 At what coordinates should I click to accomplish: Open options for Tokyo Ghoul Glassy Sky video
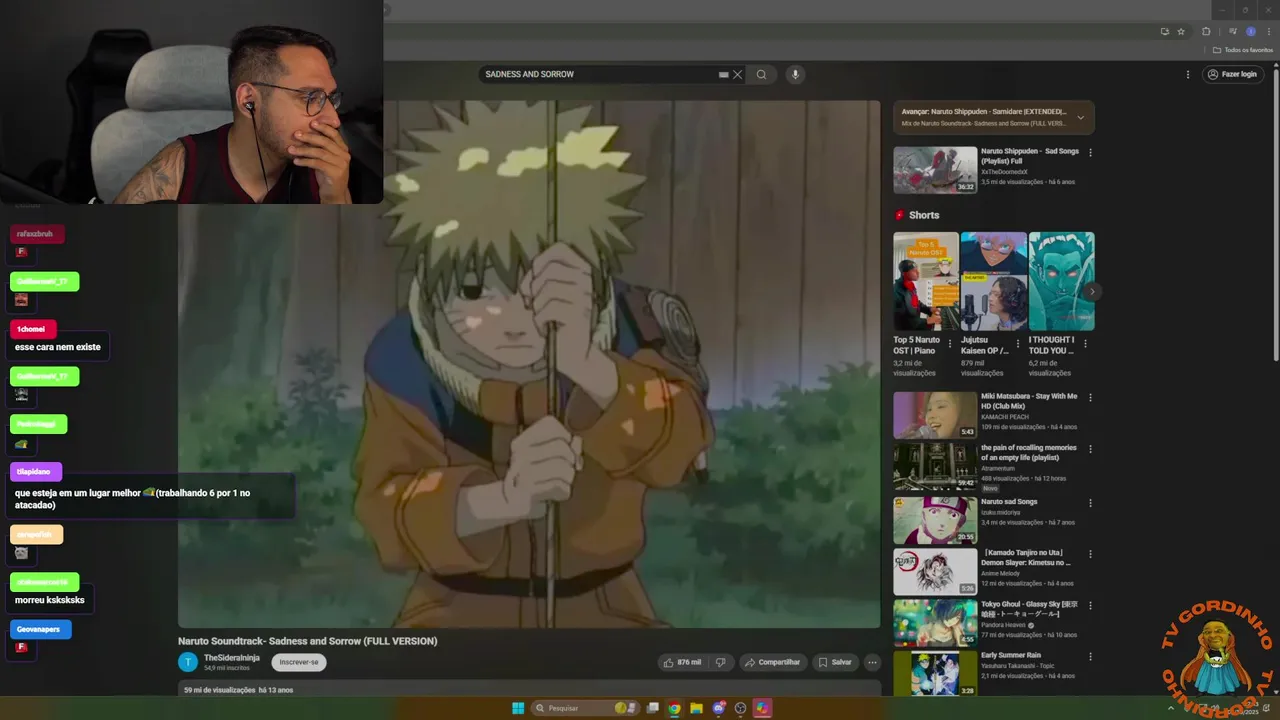pyautogui.click(x=1090, y=605)
